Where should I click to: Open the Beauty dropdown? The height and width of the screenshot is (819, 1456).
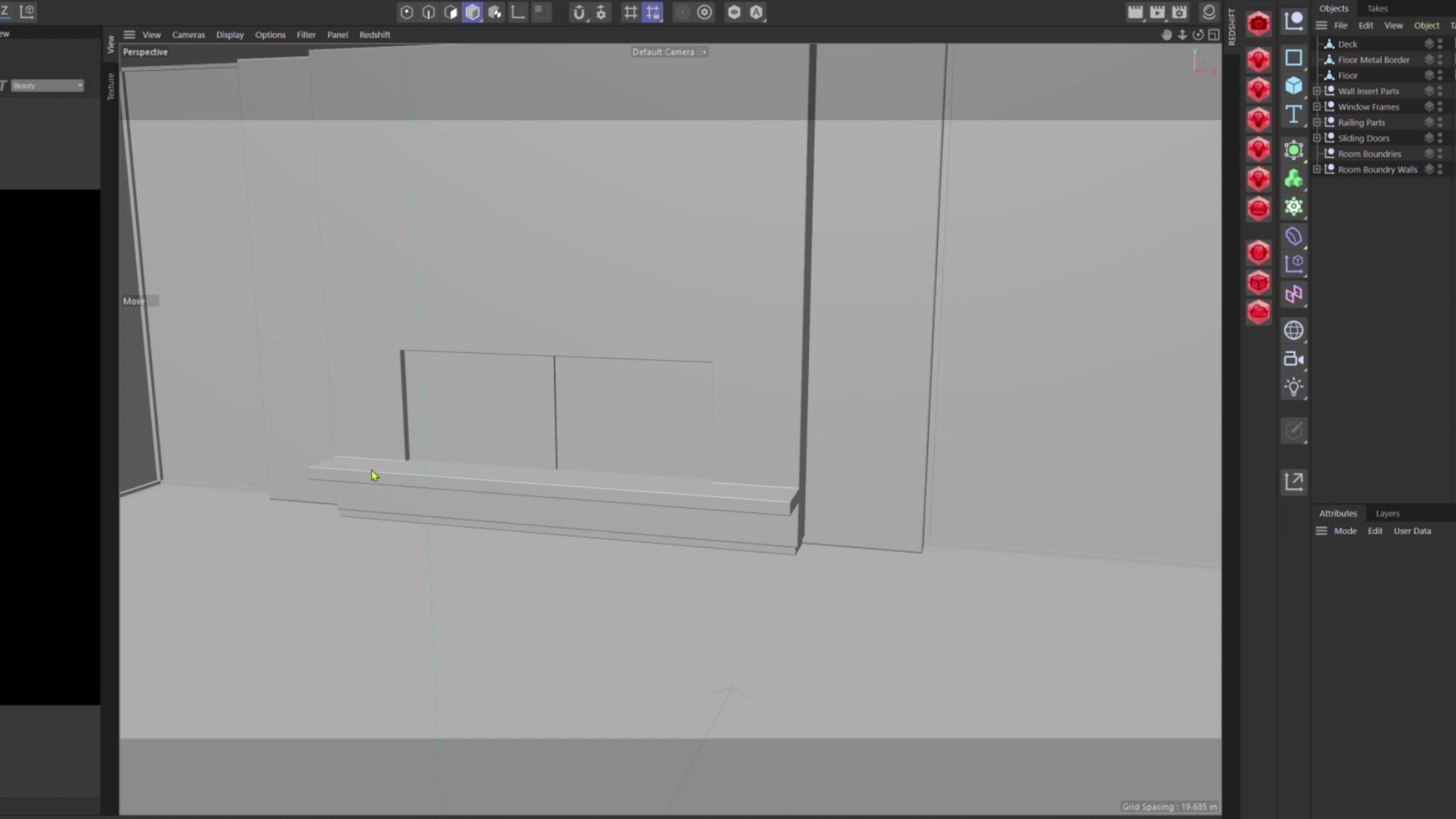[48, 86]
